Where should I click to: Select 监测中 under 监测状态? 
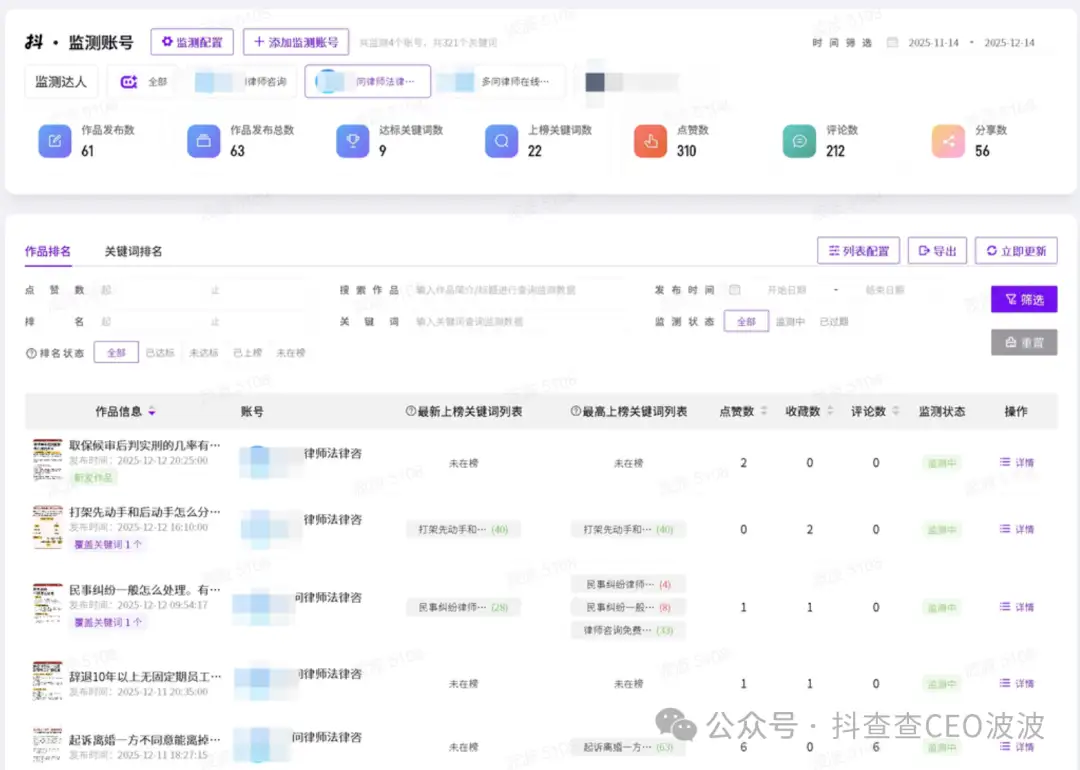click(x=790, y=322)
